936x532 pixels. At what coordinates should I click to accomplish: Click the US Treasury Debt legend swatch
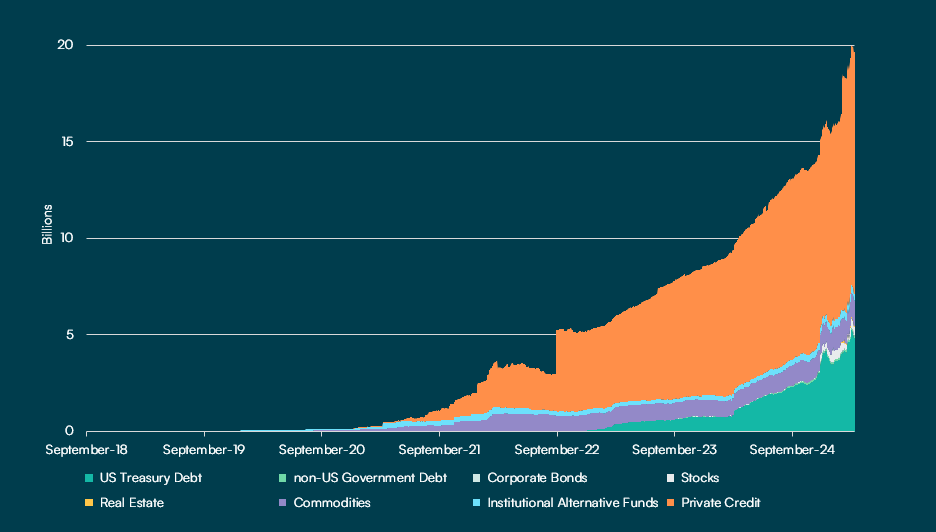click(91, 478)
